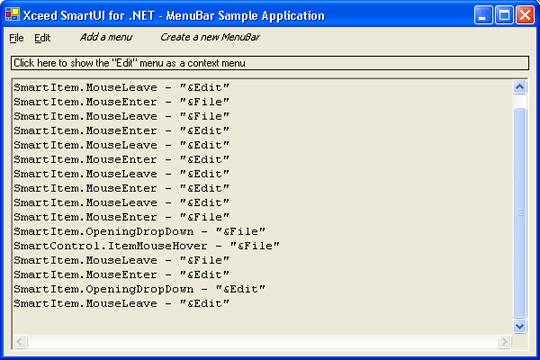Click the OpeningDropDown "&File" log line
Screen dimensions: 540x360
click(139, 232)
